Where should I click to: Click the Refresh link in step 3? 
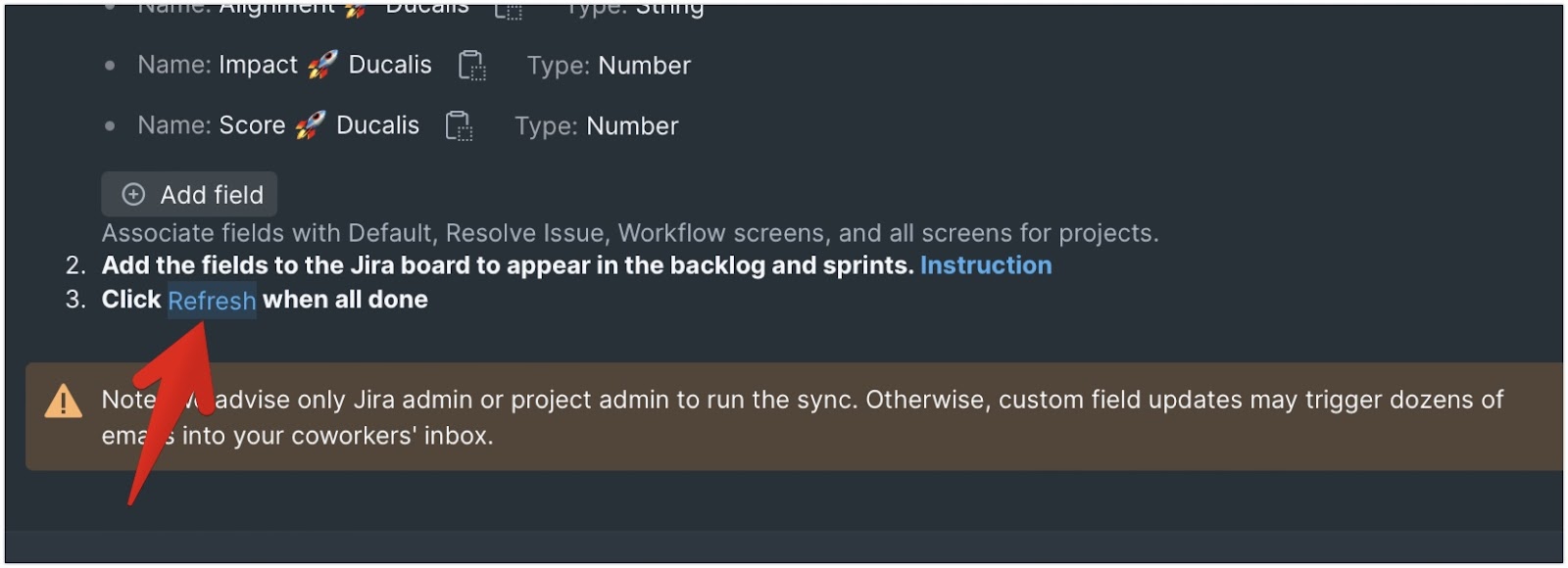212,301
